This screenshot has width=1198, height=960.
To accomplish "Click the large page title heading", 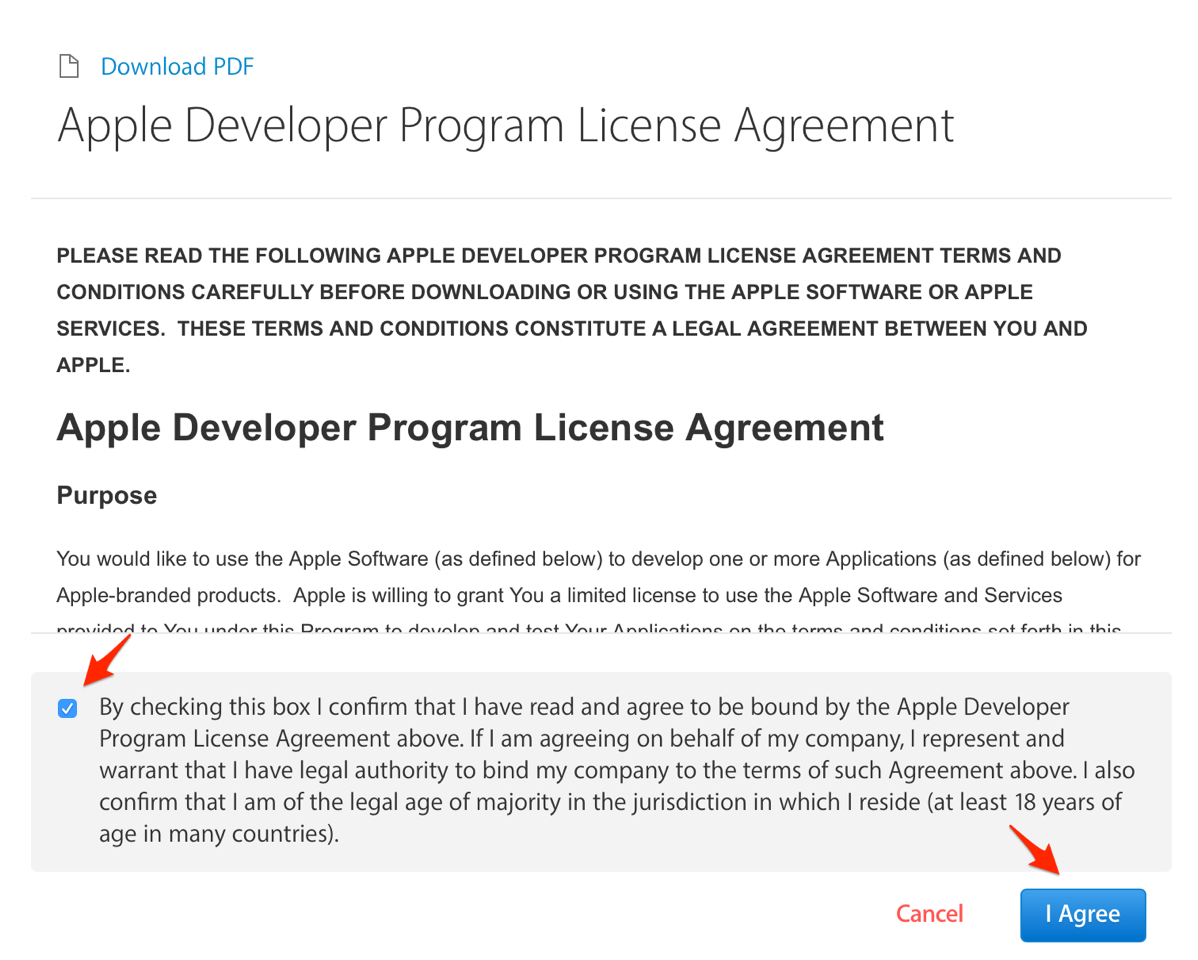I will coord(506,126).
